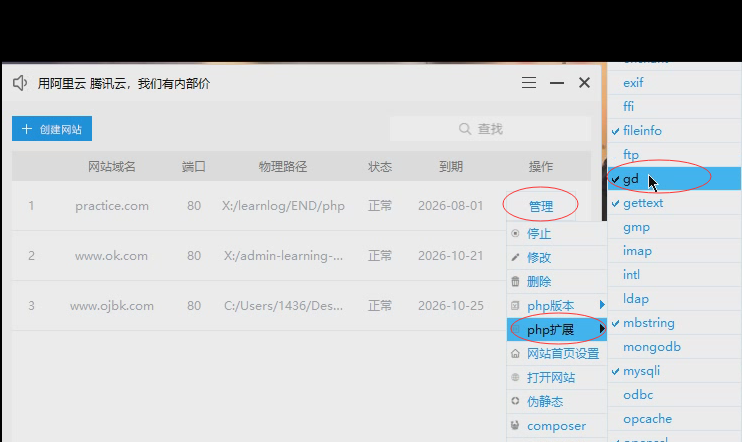The height and width of the screenshot is (442, 742).
Task: Select the www.ok.com domain cell
Action: pyautogui.click(x=111, y=256)
